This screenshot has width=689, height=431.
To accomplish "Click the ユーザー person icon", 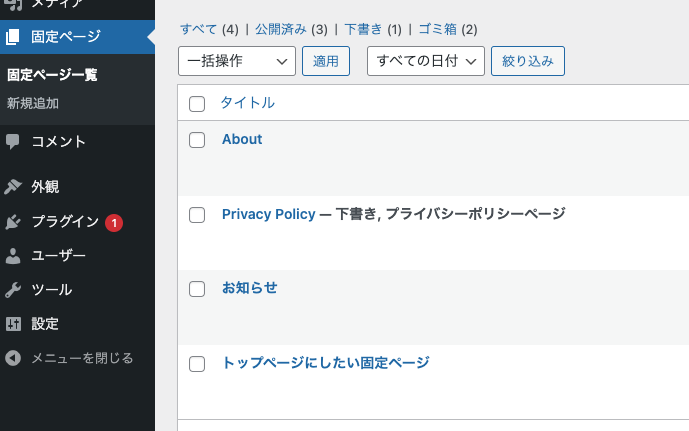I will (13, 256).
